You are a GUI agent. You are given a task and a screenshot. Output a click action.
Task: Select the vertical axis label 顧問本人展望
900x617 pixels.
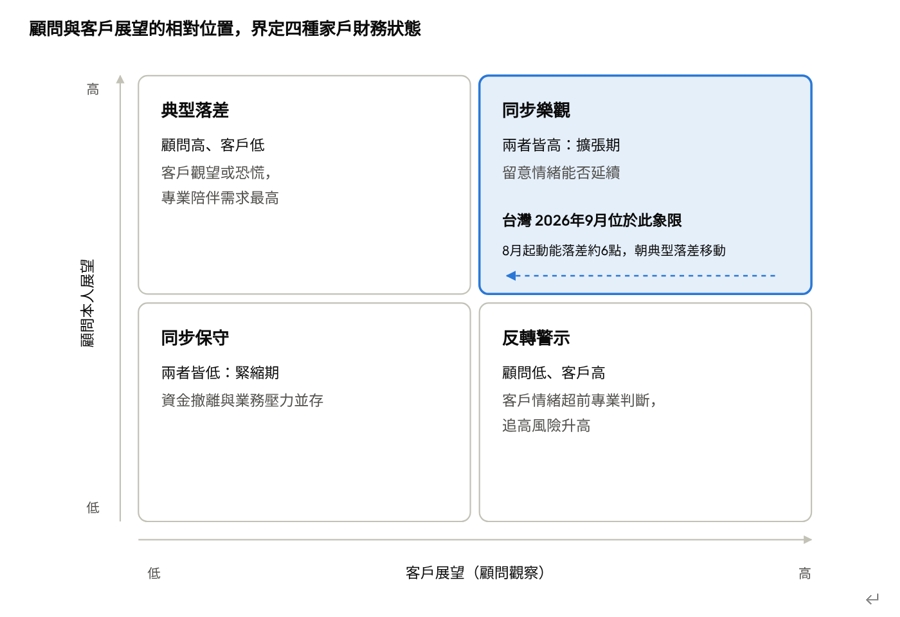click(x=87, y=303)
